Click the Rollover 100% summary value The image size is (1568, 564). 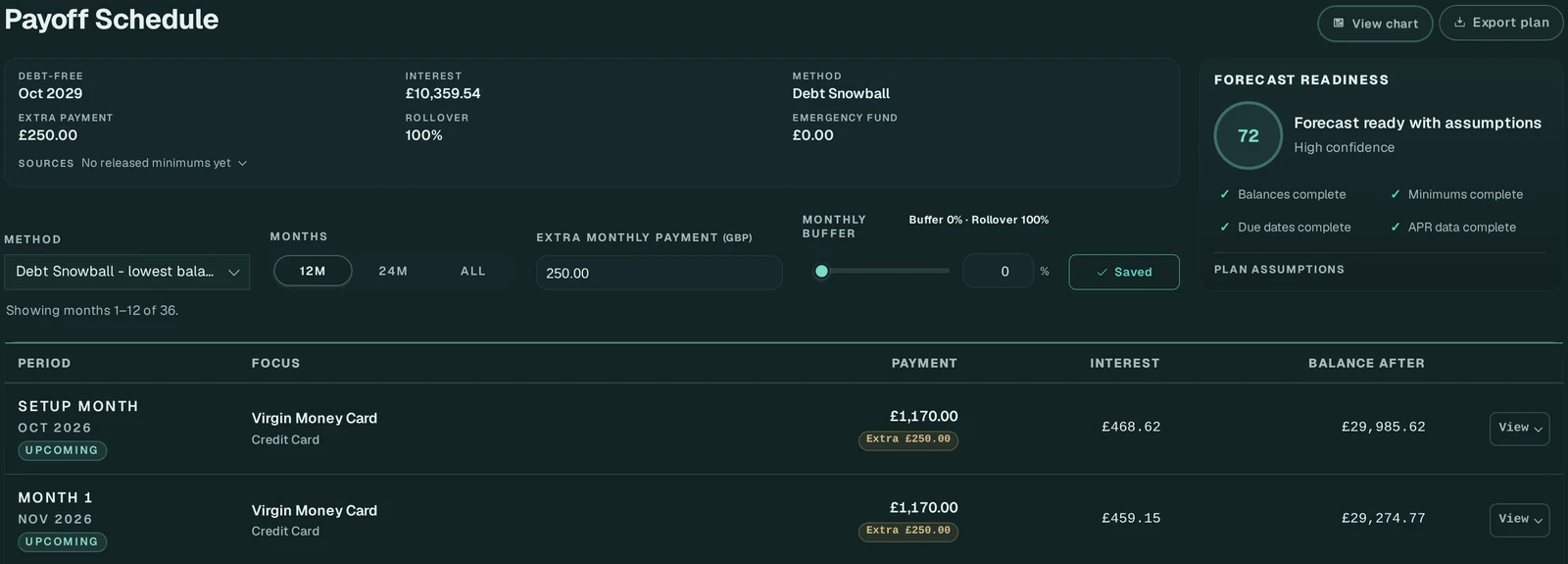423,135
